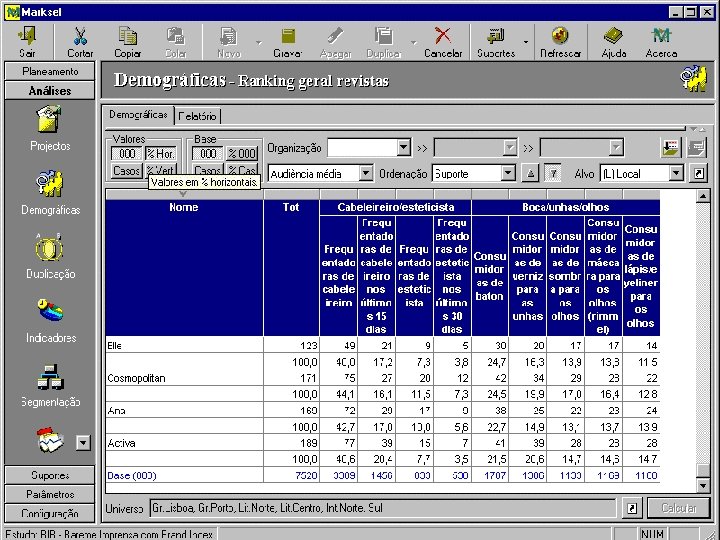The height and width of the screenshot is (540, 720).
Task: Open Projectos in the sidebar
Action: pyautogui.click(x=50, y=128)
